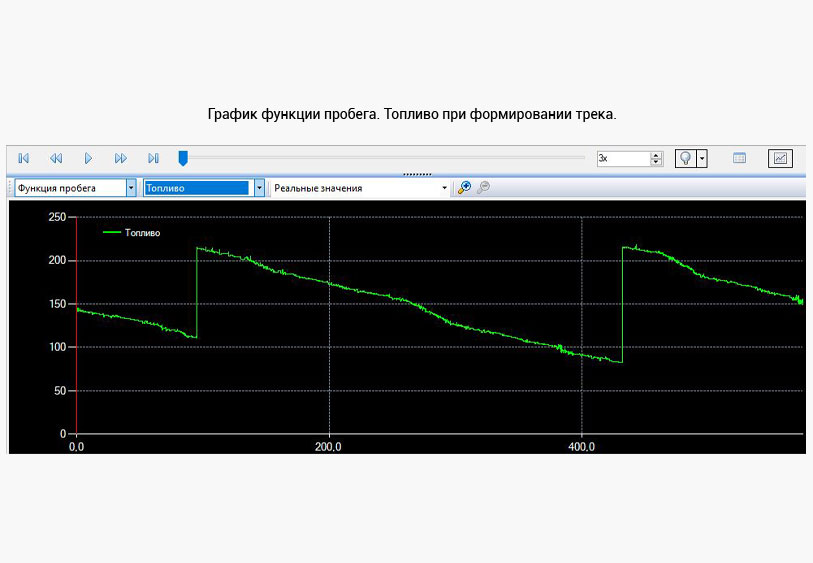
Task: Increase playback speed with the up arrow
Action: 656,155
